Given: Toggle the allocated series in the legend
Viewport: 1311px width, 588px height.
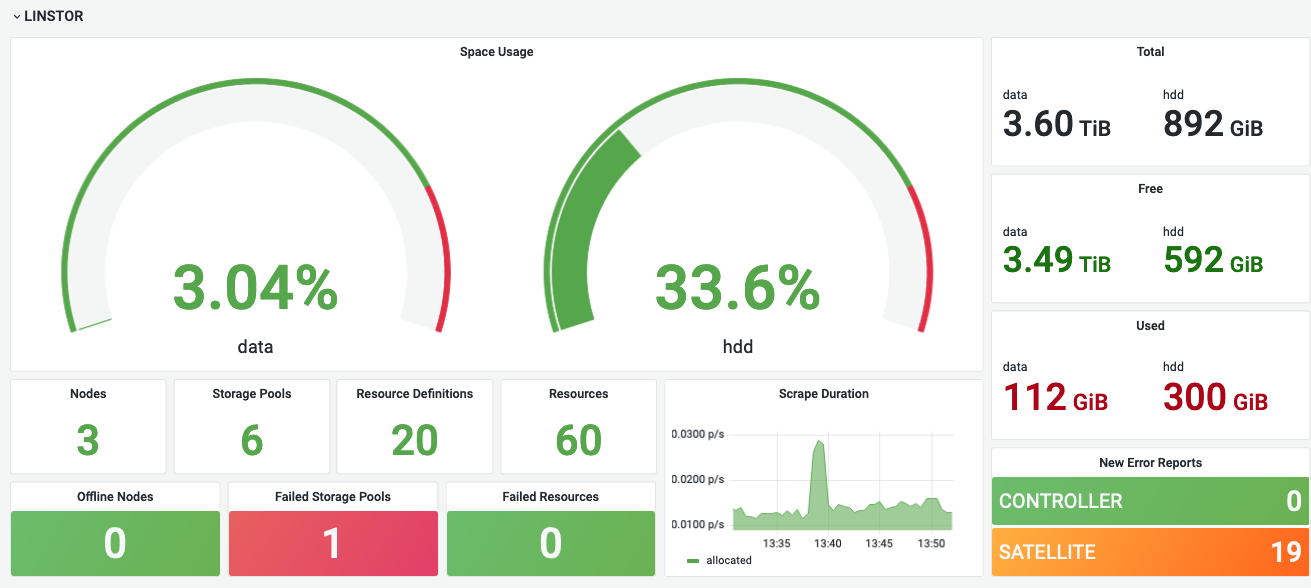Looking at the screenshot, I should tap(728, 560).
